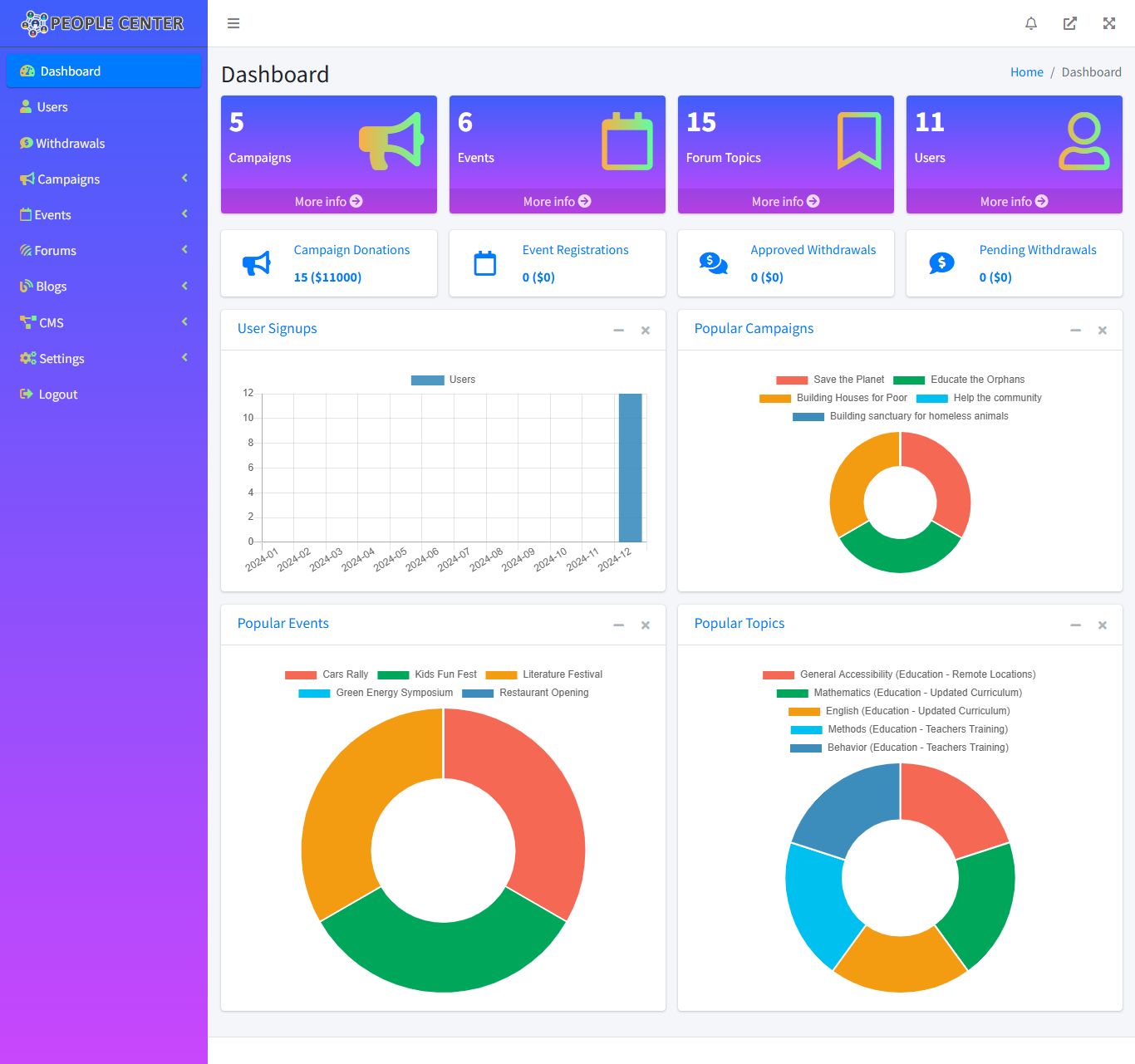The image size is (1135, 1064).
Task: Click the hamburger menu toggle icon
Action: [233, 23]
